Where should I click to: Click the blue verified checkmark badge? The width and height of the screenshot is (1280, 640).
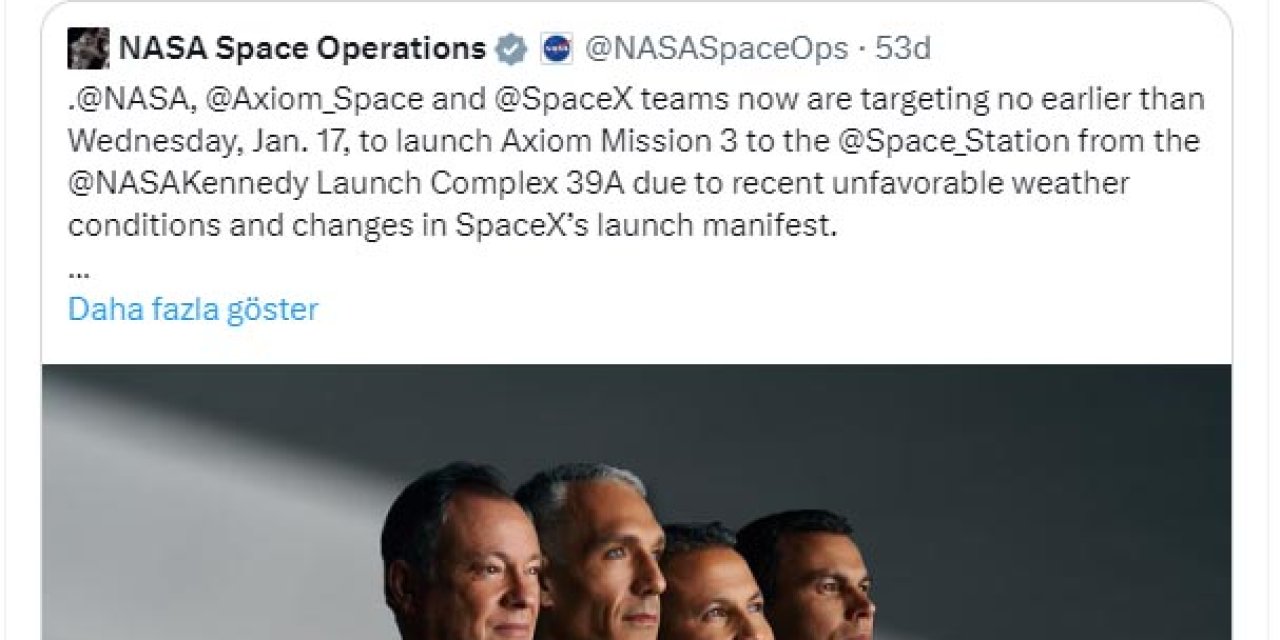tap(512, 48)
